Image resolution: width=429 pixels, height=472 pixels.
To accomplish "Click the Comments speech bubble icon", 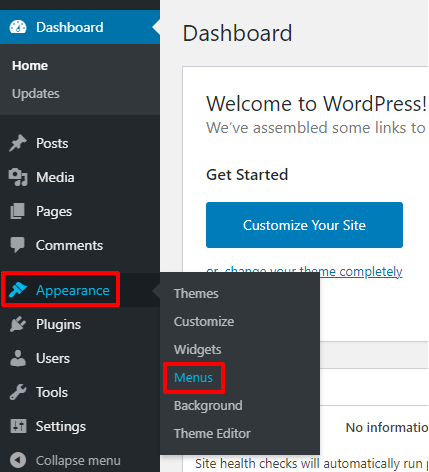I will pyautogui.click(x=18, y=245).
